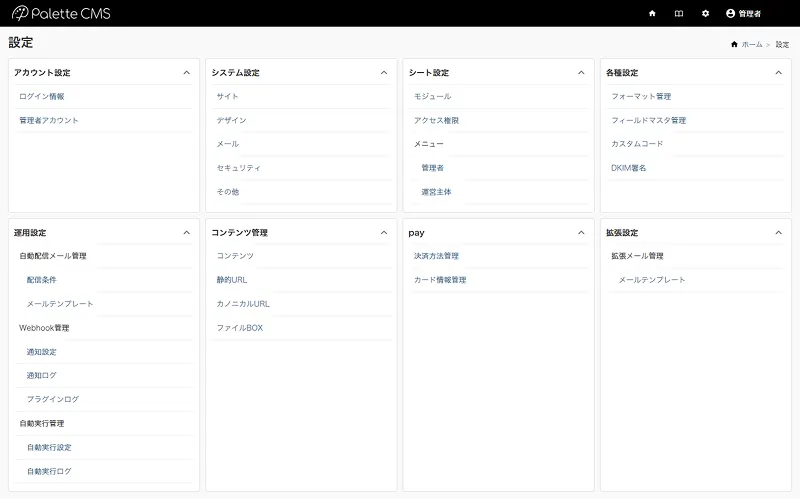
Task: Open カード情報管理 under pay
Action: click(440, 280)
